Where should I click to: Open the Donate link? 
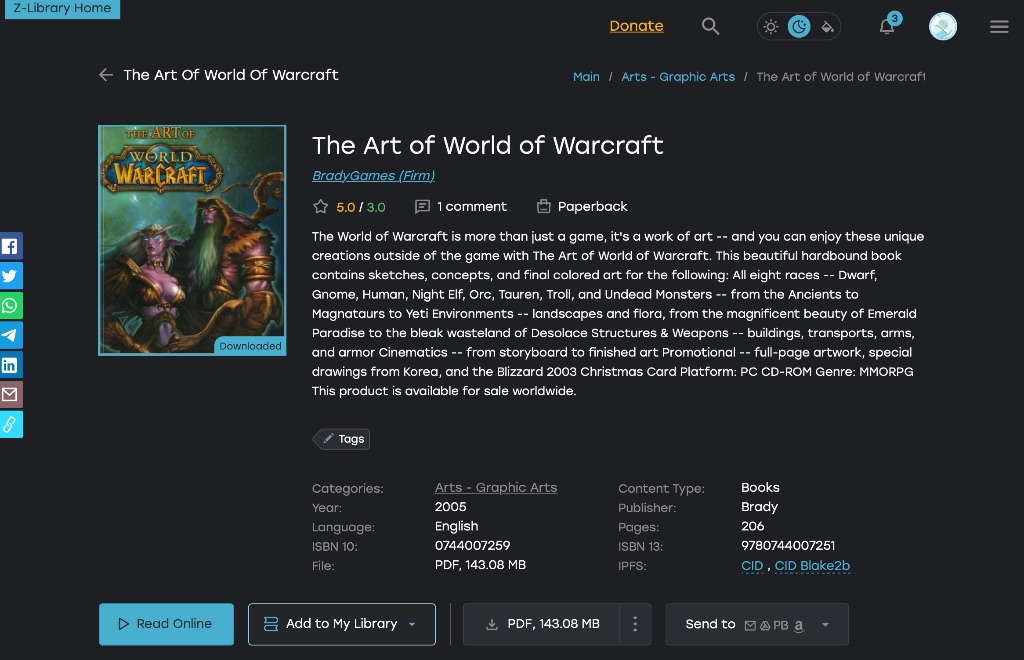point(636,26)
